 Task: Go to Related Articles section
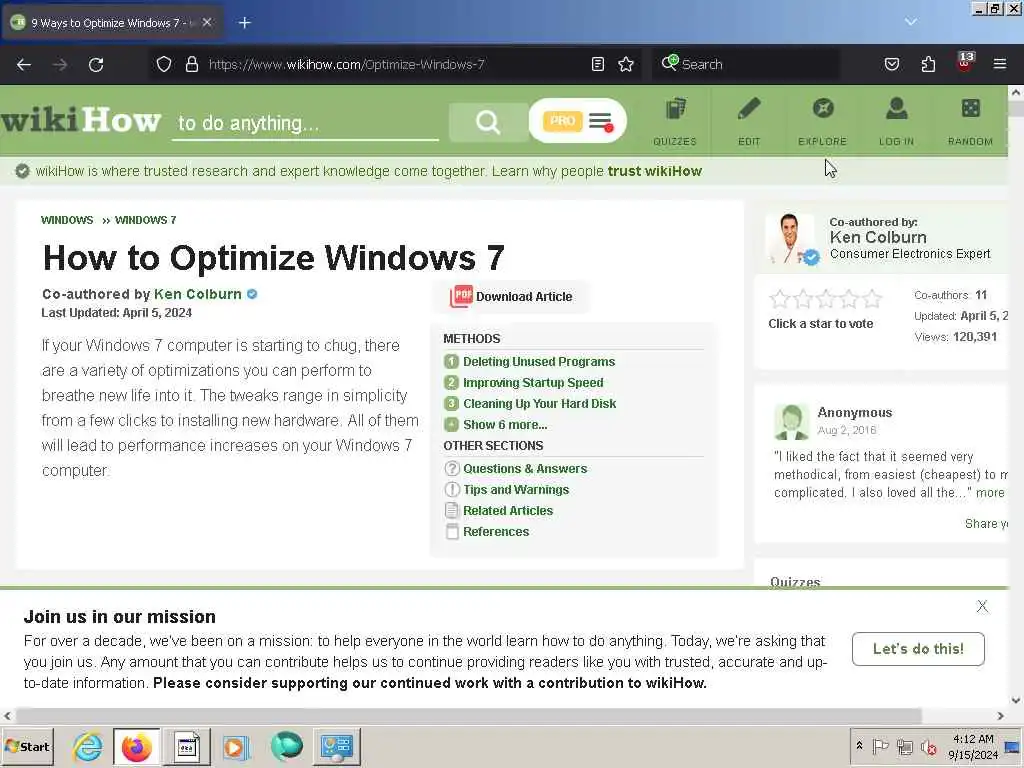pyautogui.click(x=508, y=511)
